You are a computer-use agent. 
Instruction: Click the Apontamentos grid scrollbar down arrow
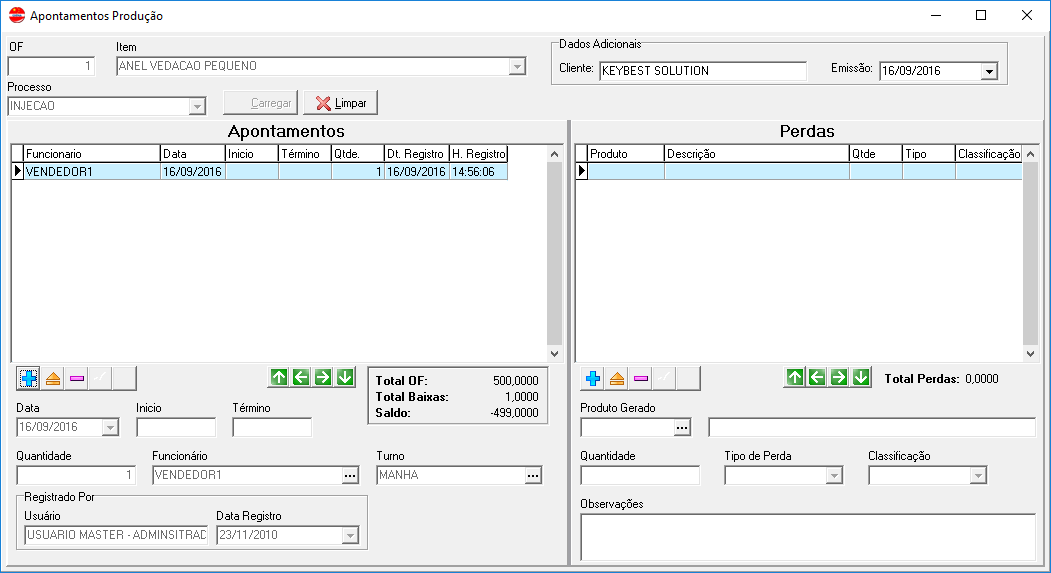[x=556, y=354]
